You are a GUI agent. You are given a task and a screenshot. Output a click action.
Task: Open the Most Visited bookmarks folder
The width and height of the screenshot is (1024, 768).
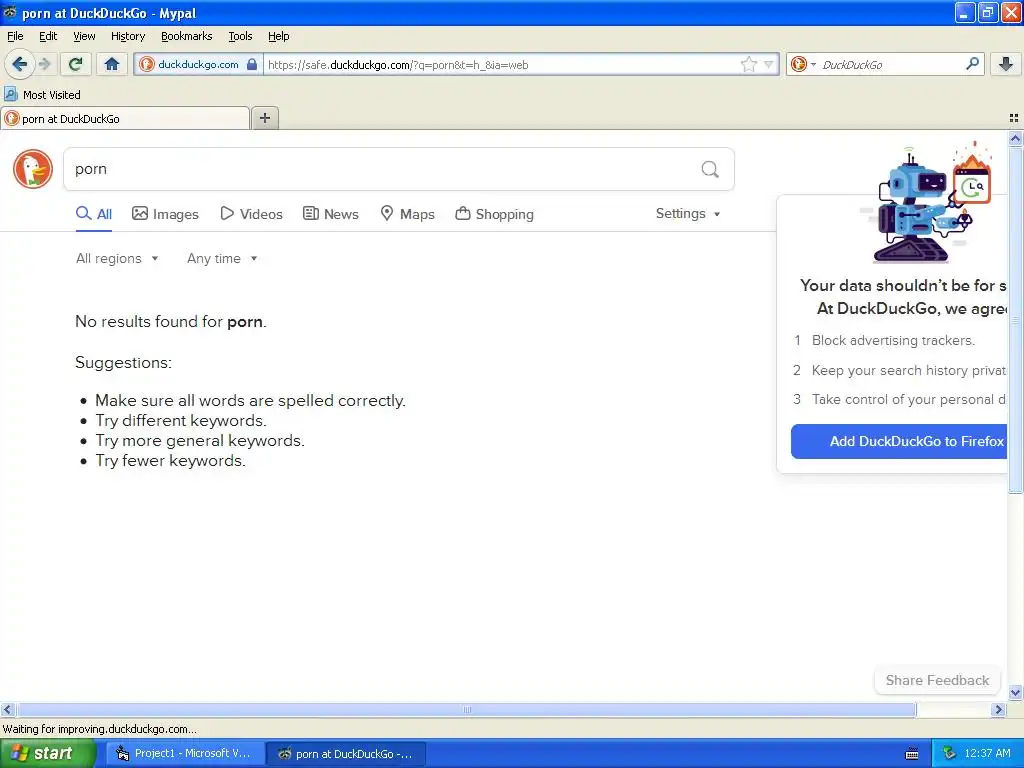42,95
